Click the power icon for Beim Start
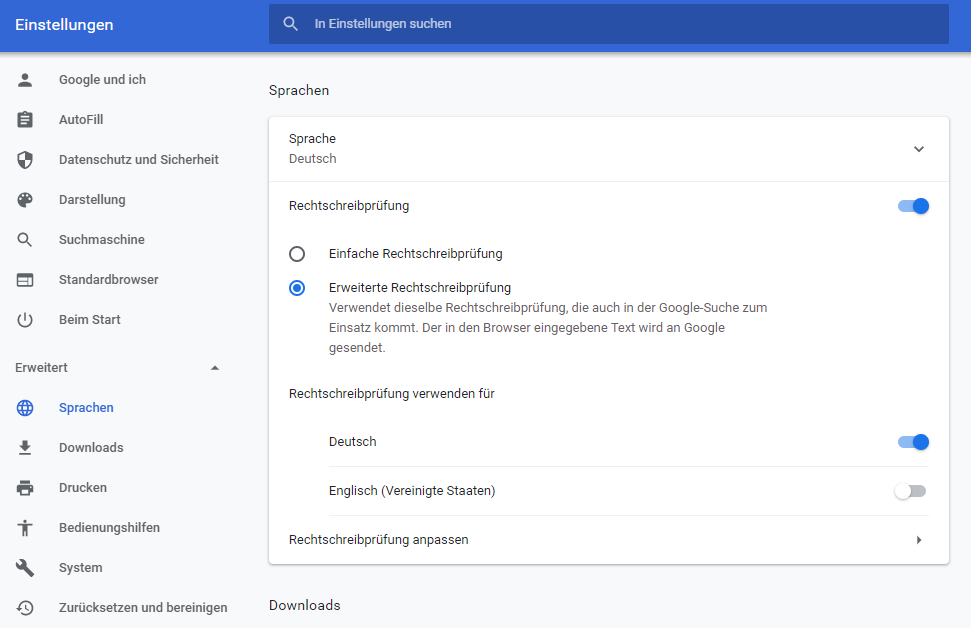 pos(25,320)
